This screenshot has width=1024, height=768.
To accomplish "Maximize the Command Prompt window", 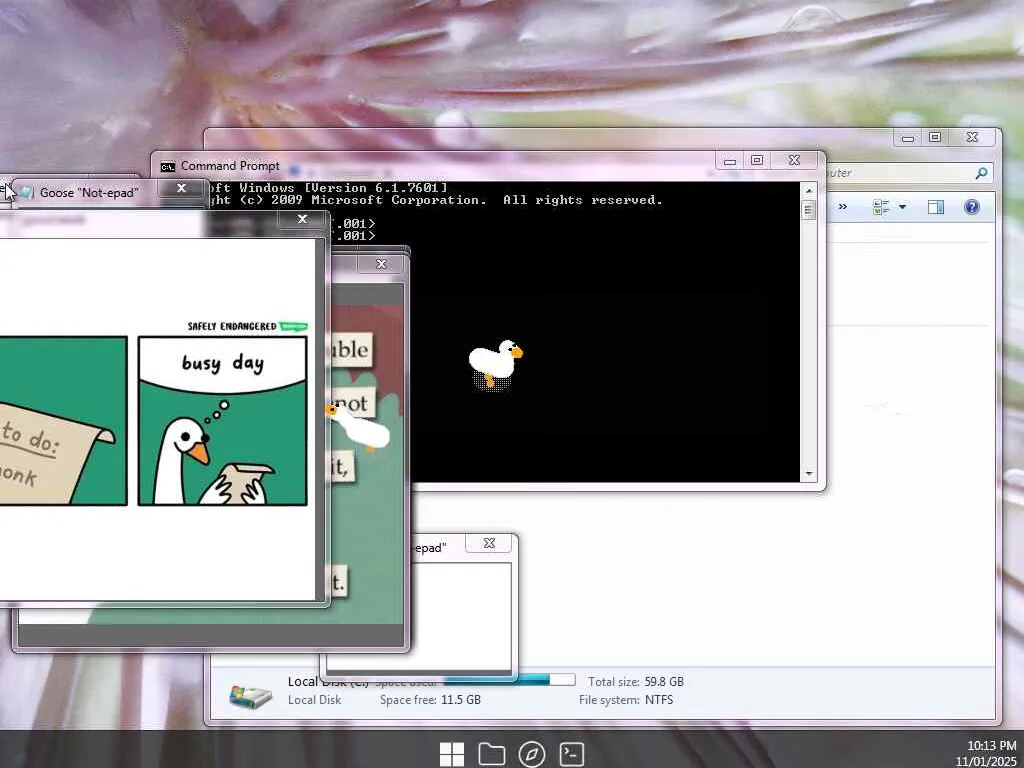I will (x=757, y=160).
